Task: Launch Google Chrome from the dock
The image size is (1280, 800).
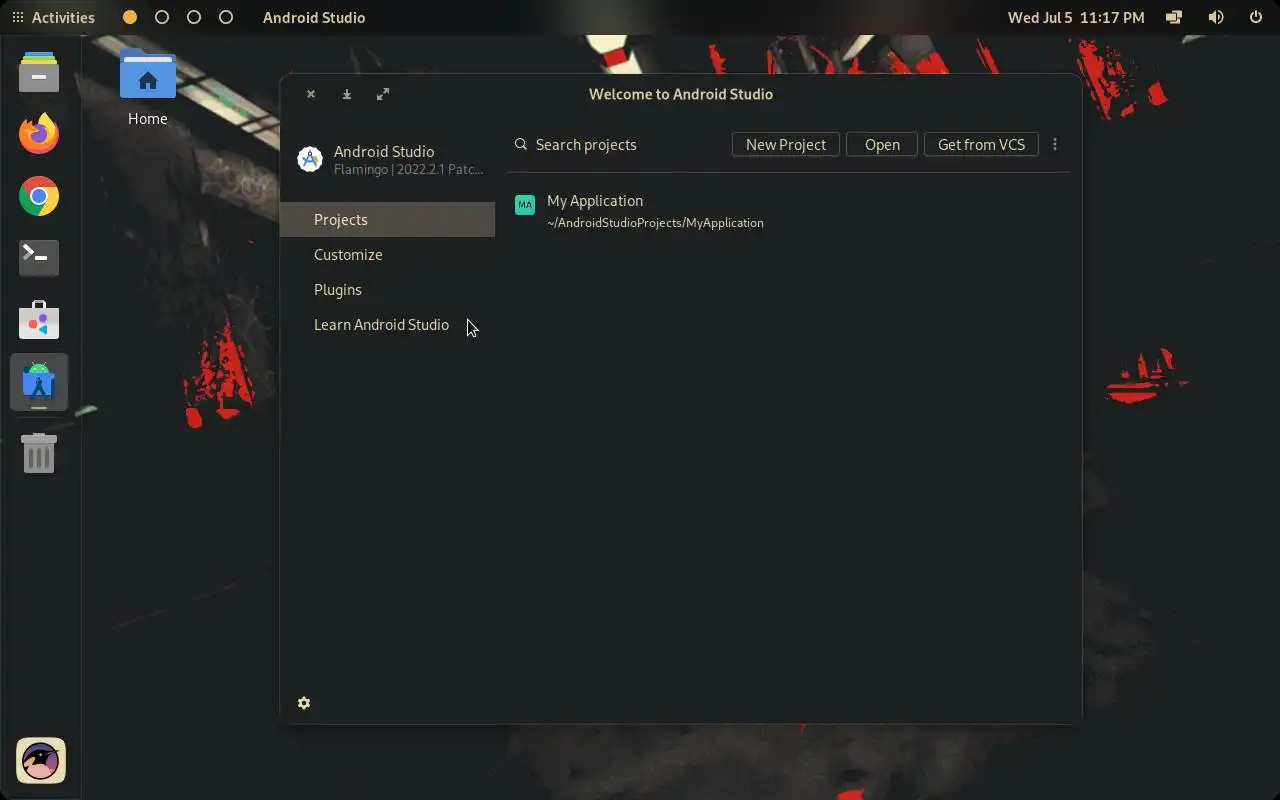Action: pyautogui.click(x=39, y=197)
